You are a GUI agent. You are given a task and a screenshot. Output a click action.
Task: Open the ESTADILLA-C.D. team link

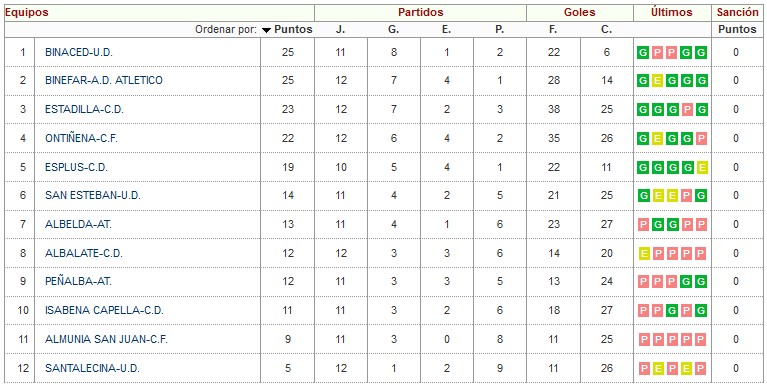(84, 110)
